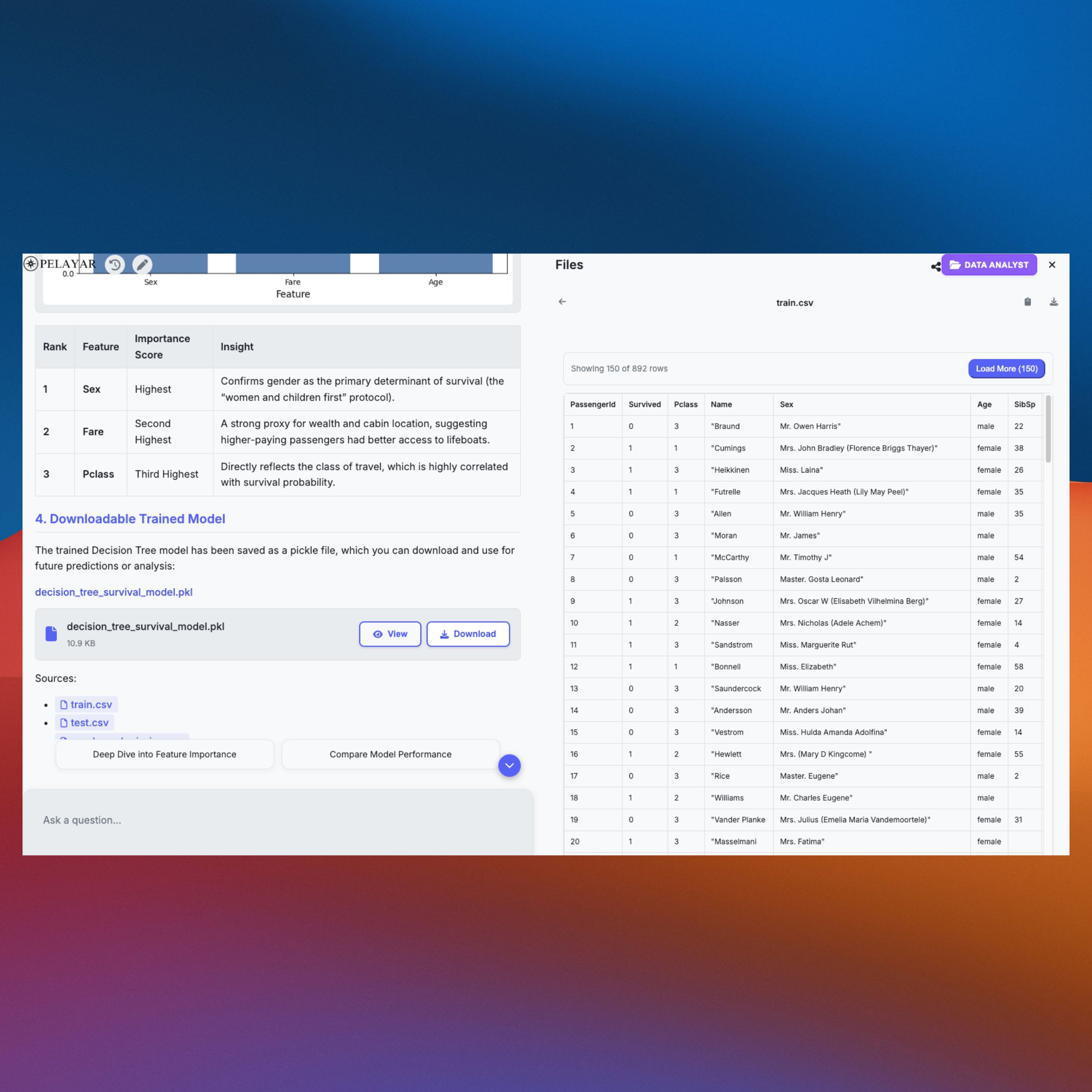Open the DATA ANALYST folder button
Viewport: 1092px width, 1092px height.
(x=989, y=265)
